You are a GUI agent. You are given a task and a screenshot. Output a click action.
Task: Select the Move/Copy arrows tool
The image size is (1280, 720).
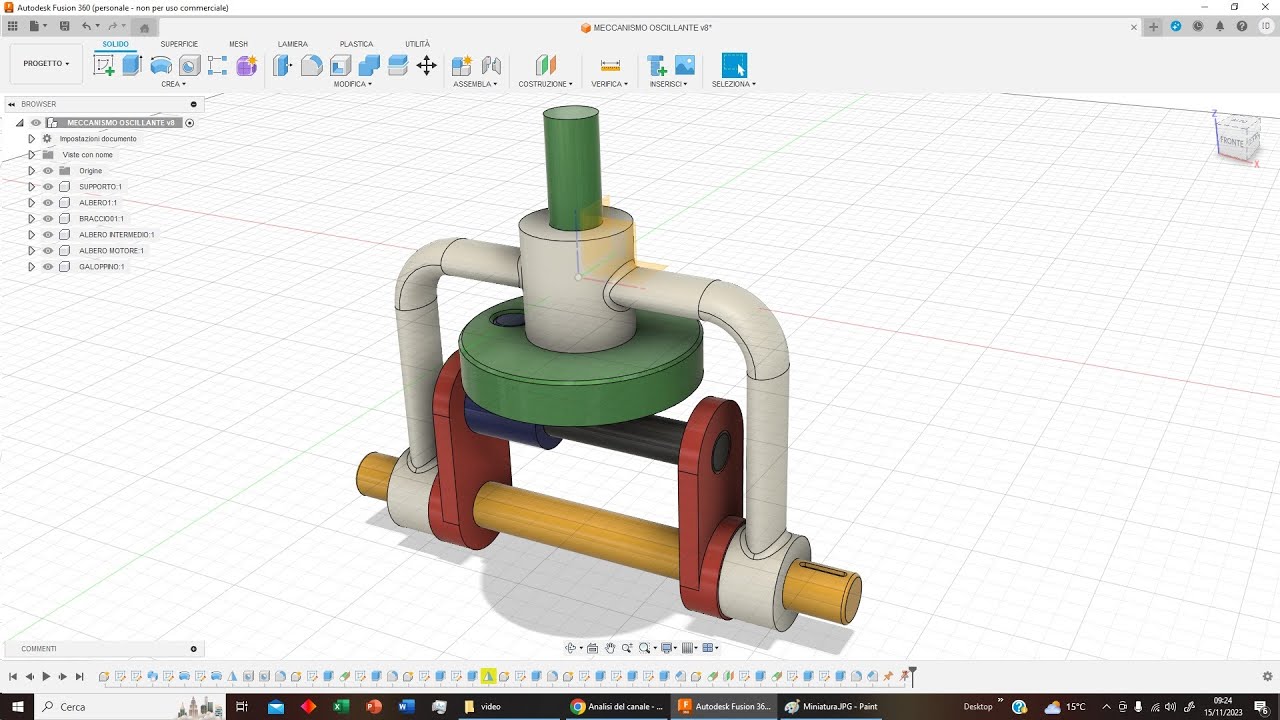[426, 66]
